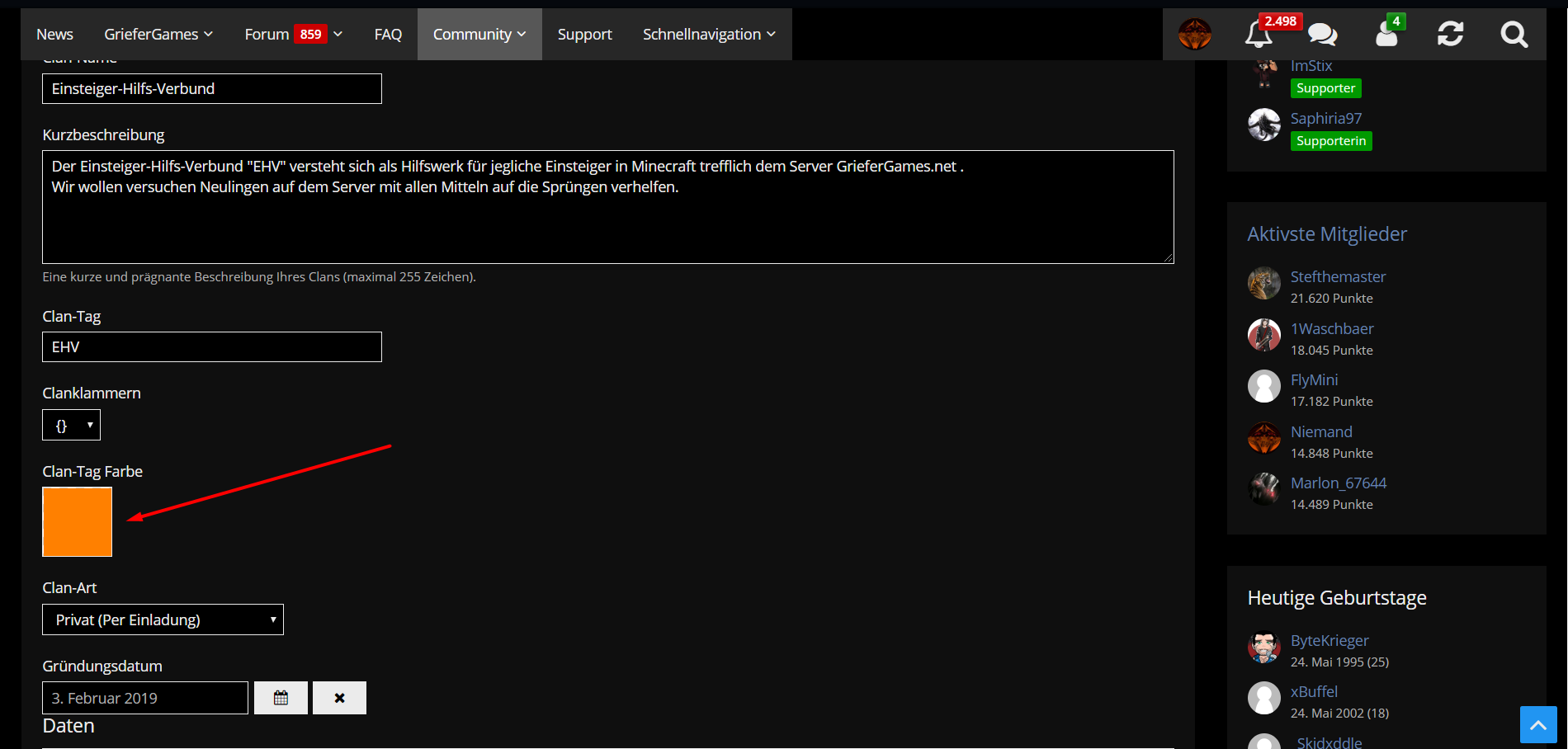Clear the founding date with X button
The image size is (1568, 749).
[339, 698]
